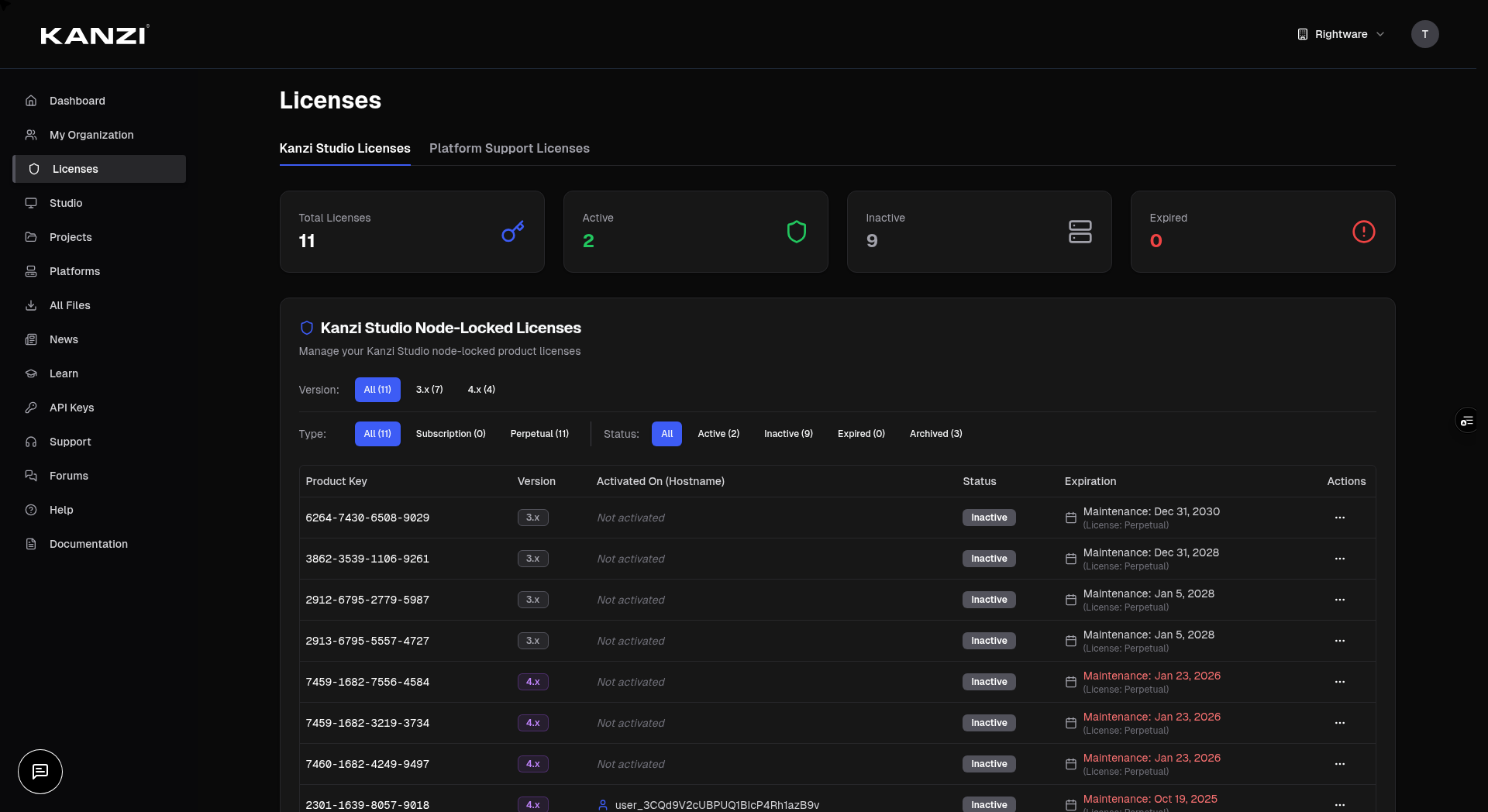
Task: Go to Projects in the sidebar
Action: (x=99, y=237)
